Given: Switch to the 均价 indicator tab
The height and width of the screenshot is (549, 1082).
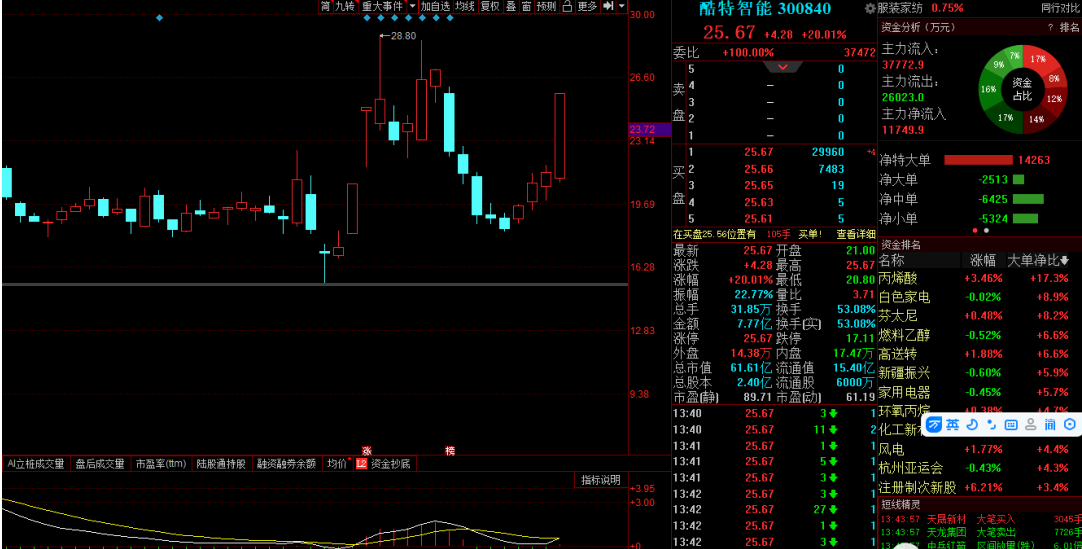Looking at the screenshot, I should tap(338, 463).
